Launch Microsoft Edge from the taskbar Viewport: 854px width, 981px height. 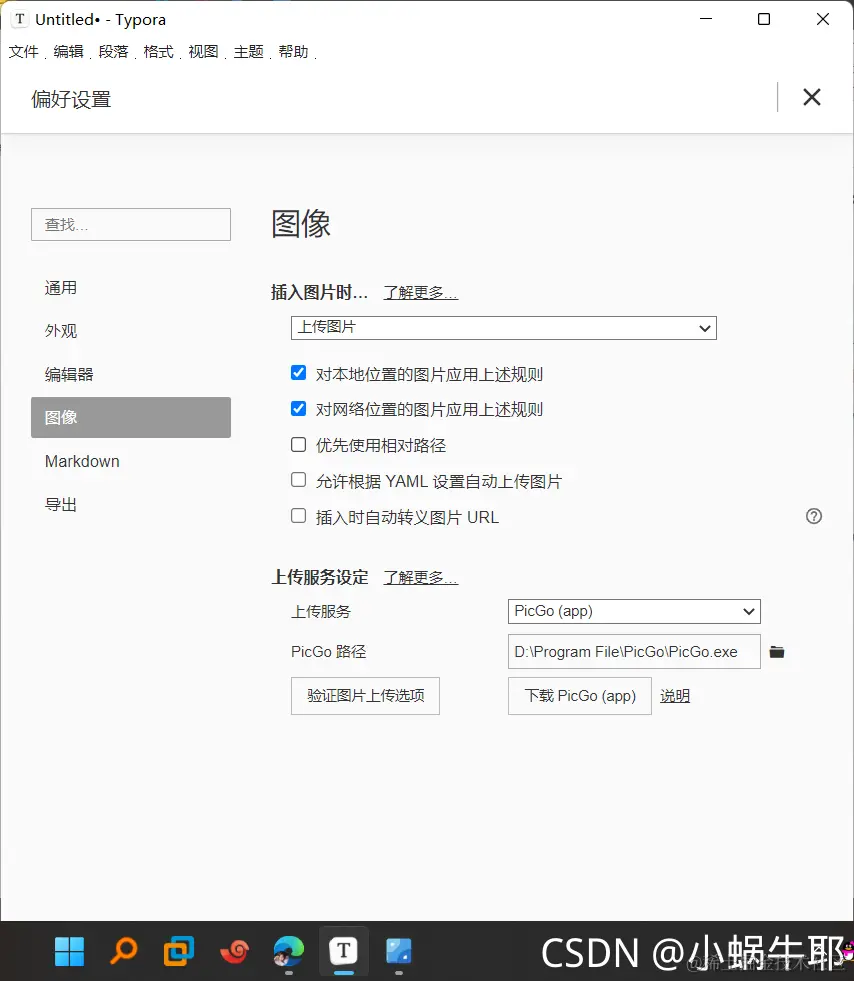(x=288, y=951)
